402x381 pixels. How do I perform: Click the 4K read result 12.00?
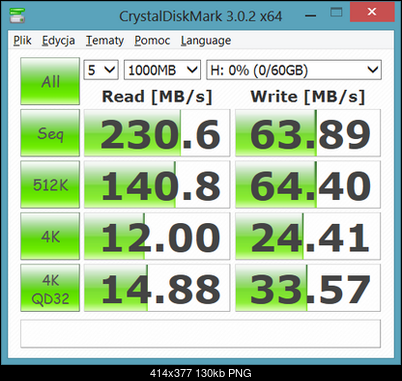point(157,236)
